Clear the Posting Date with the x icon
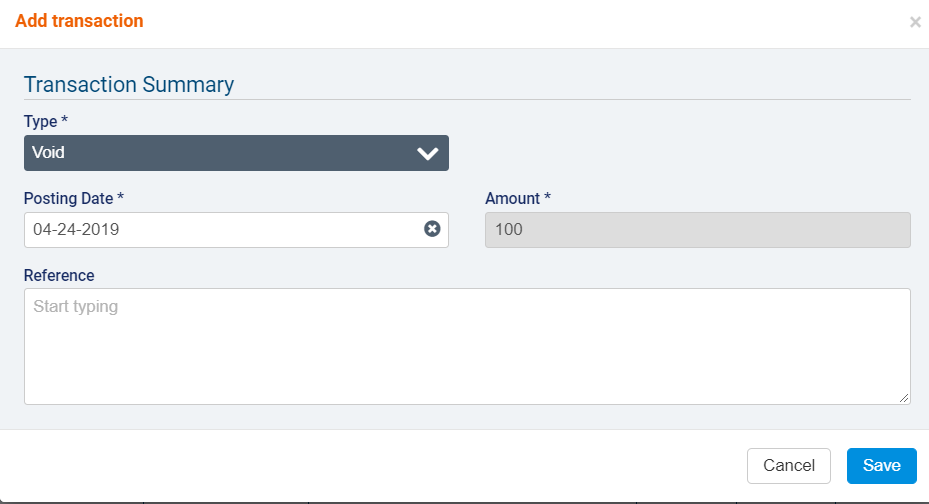The image size is (929, 504). [x=432, y=229]
